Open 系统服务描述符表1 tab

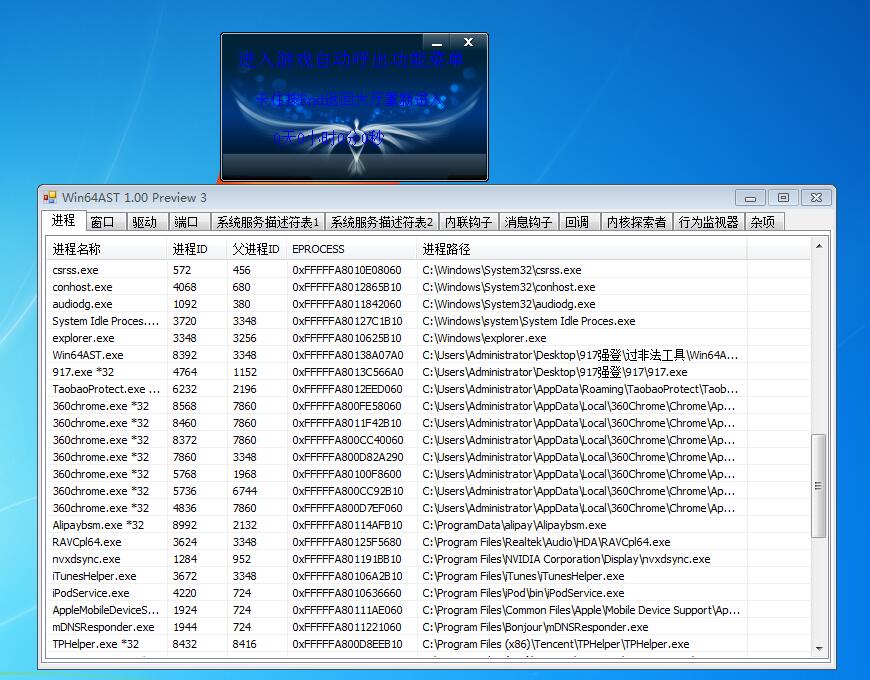(268, 222)
